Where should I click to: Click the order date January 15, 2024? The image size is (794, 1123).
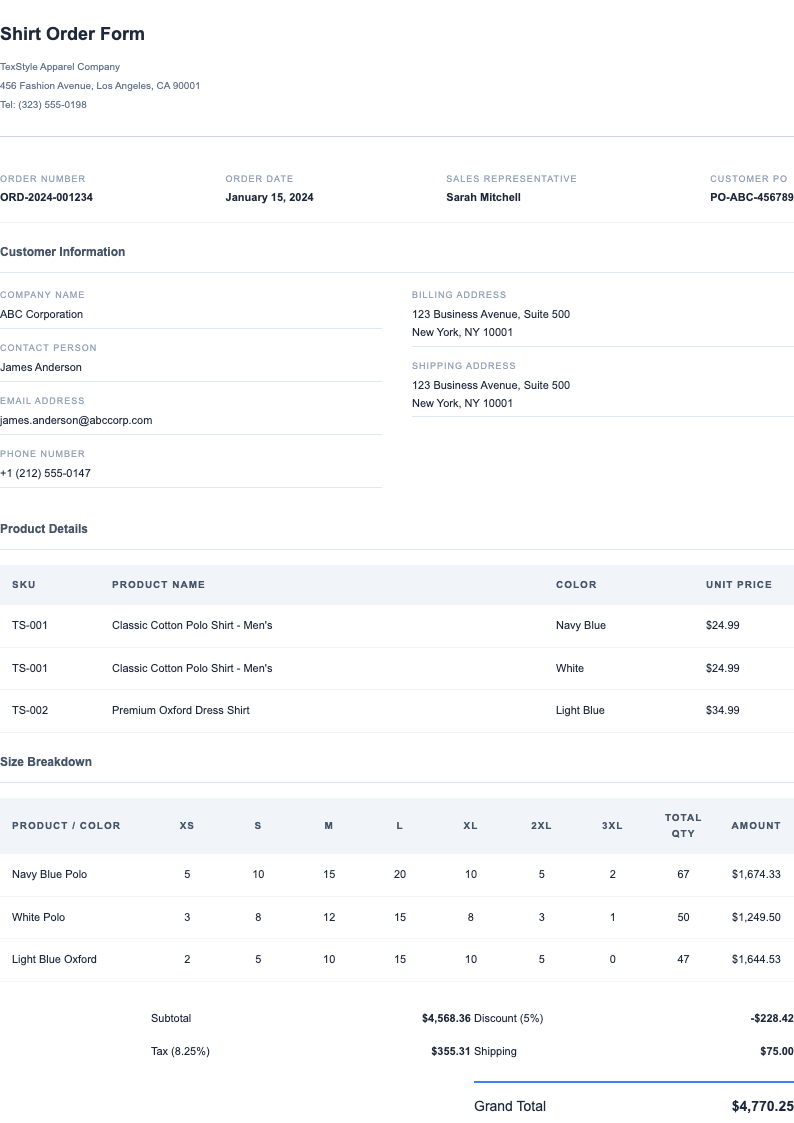269,198
